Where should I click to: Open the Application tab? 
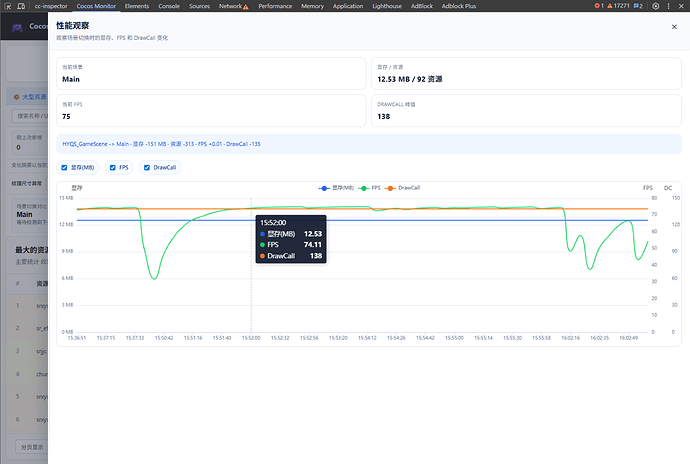348,6
